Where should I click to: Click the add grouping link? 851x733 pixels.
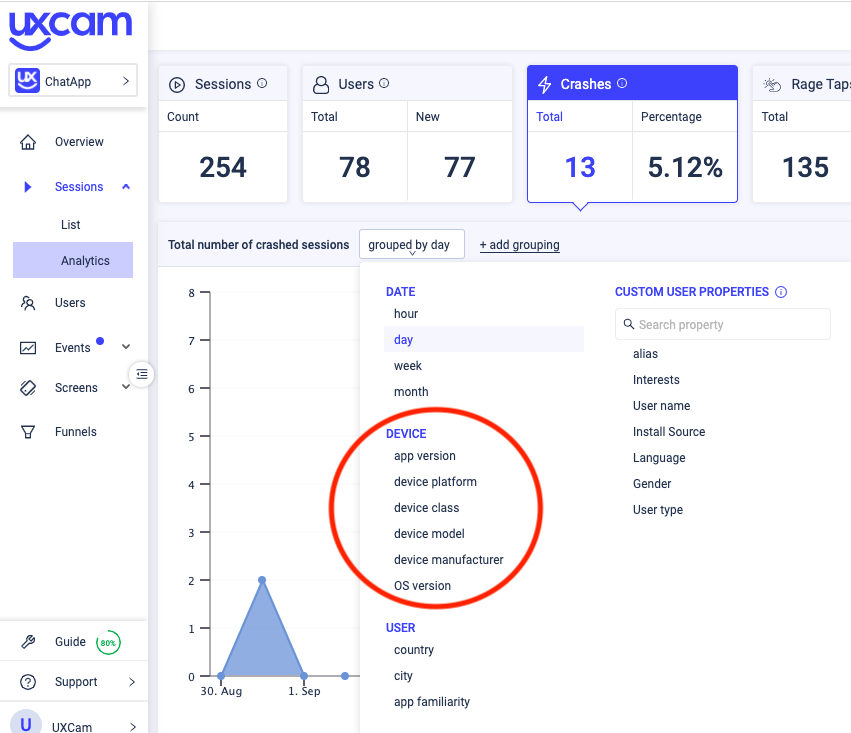[x=519, y=243]
